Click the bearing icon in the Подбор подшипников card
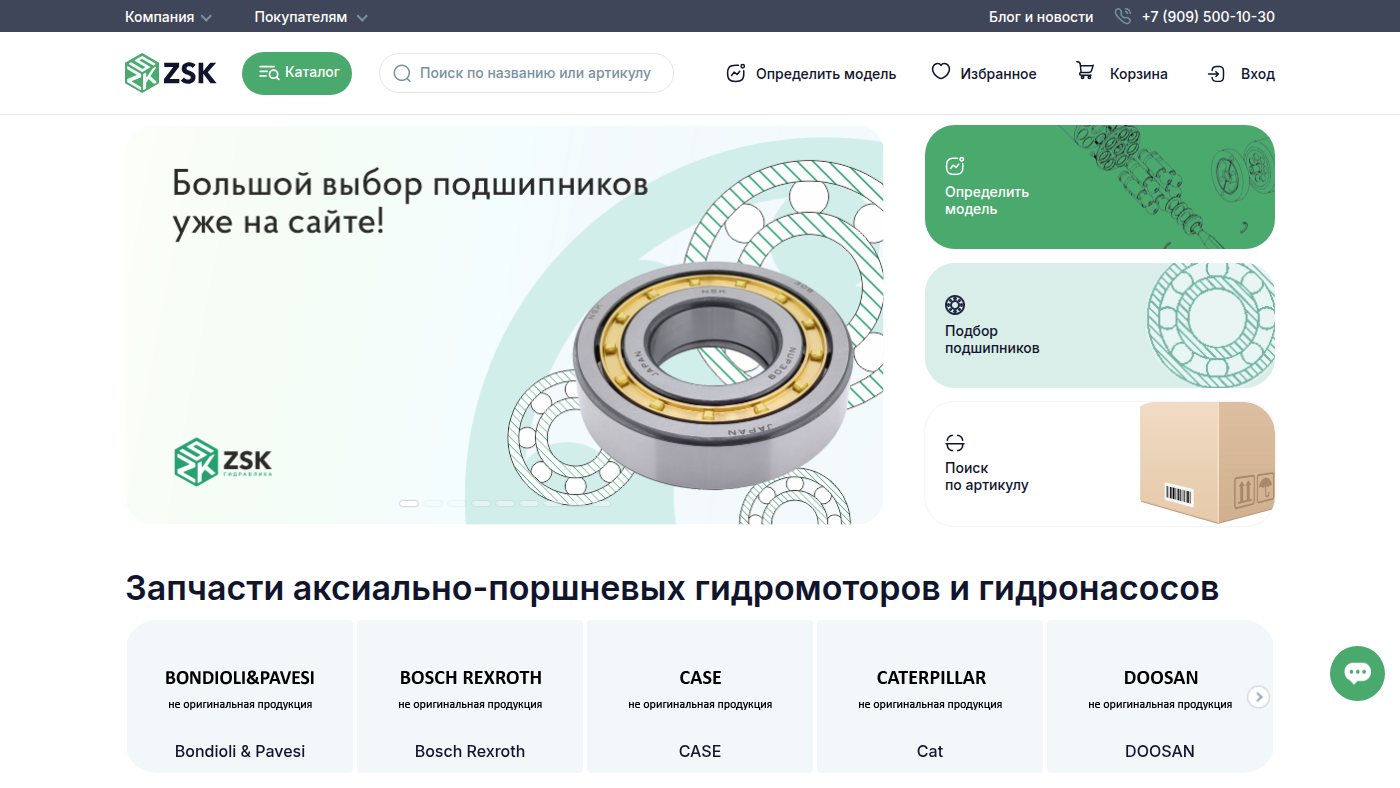The height and width of the screenshot is (788, 1400). point(955,305)
